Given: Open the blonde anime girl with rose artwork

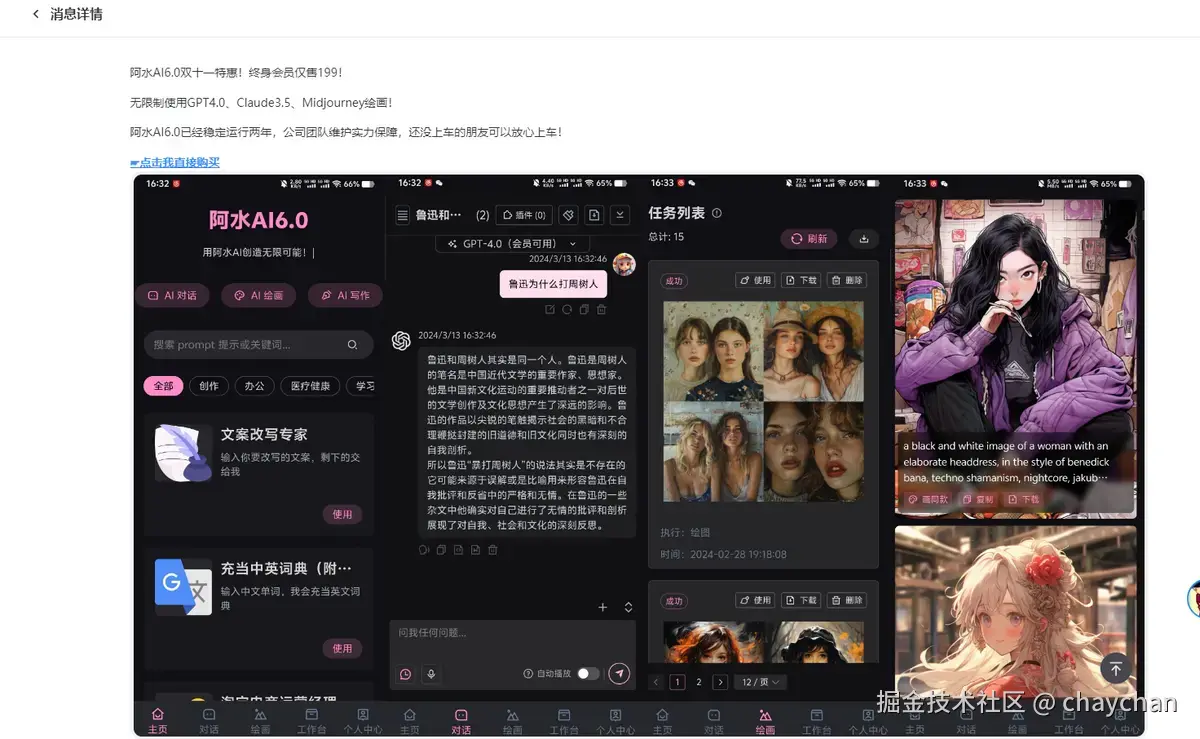Looking at the screenshot, I should pos(1015,612).
